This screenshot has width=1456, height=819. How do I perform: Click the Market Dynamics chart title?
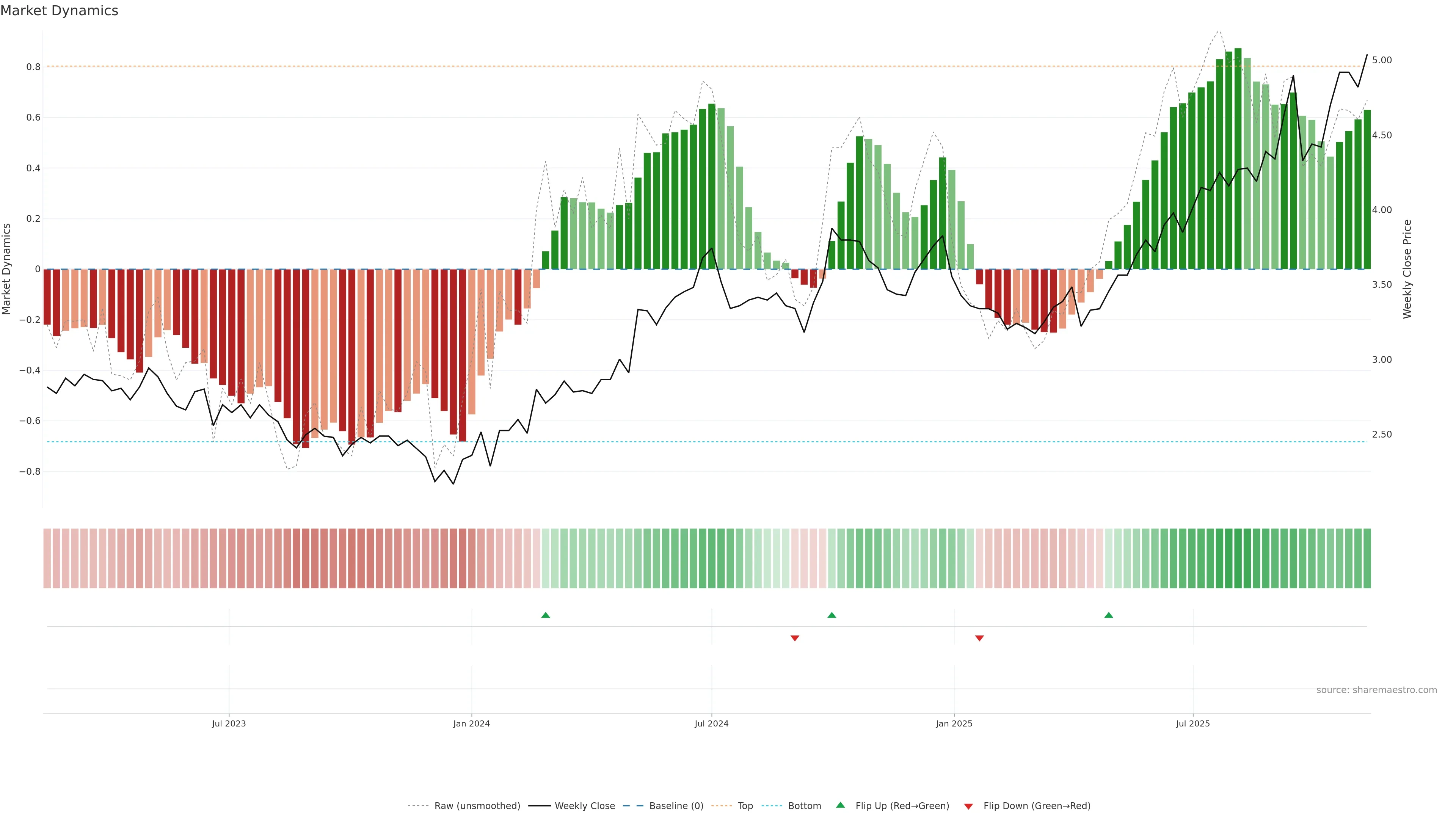click(x=60, y=11)
